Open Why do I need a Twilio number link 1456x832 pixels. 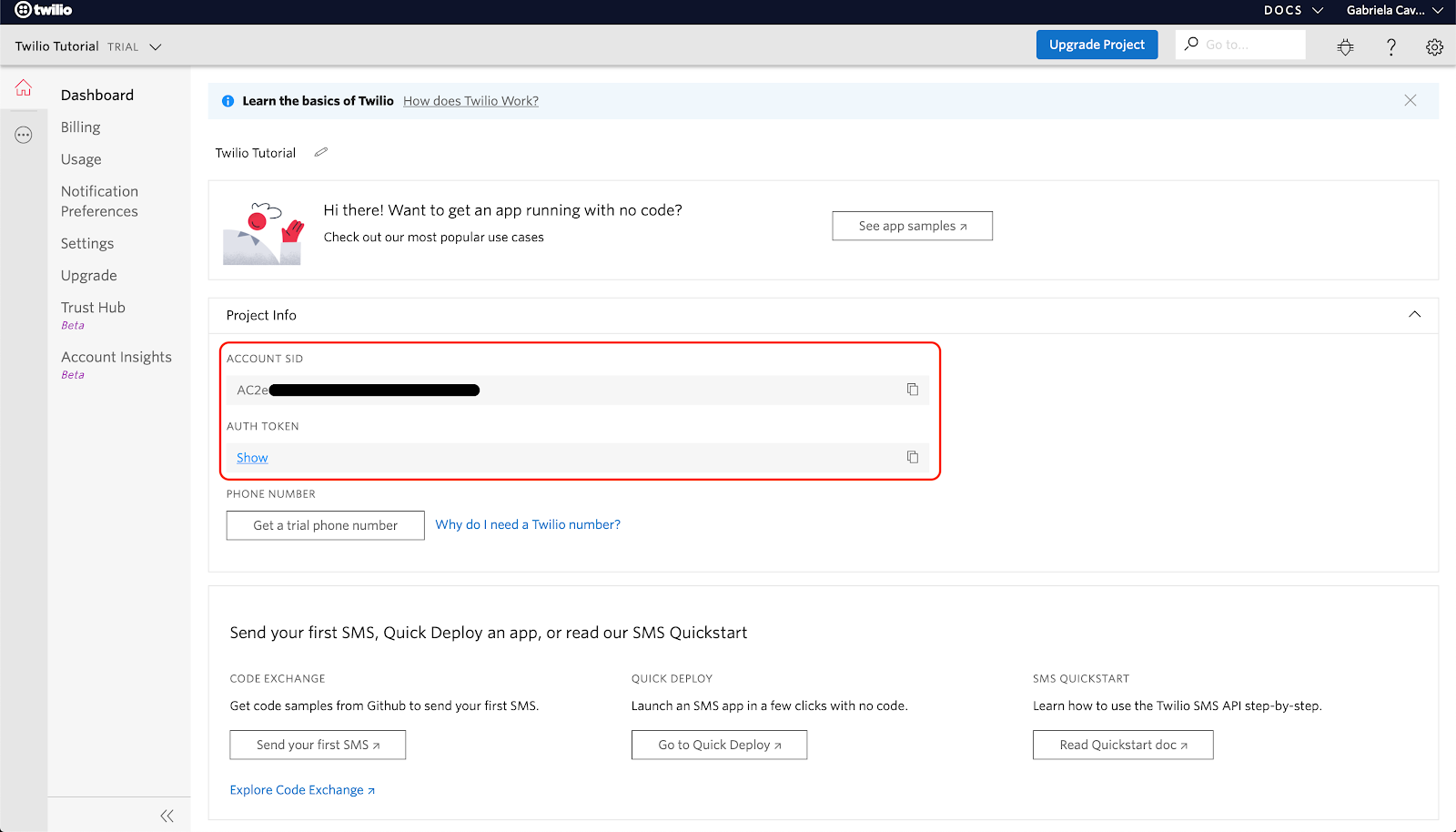point(528,524)
